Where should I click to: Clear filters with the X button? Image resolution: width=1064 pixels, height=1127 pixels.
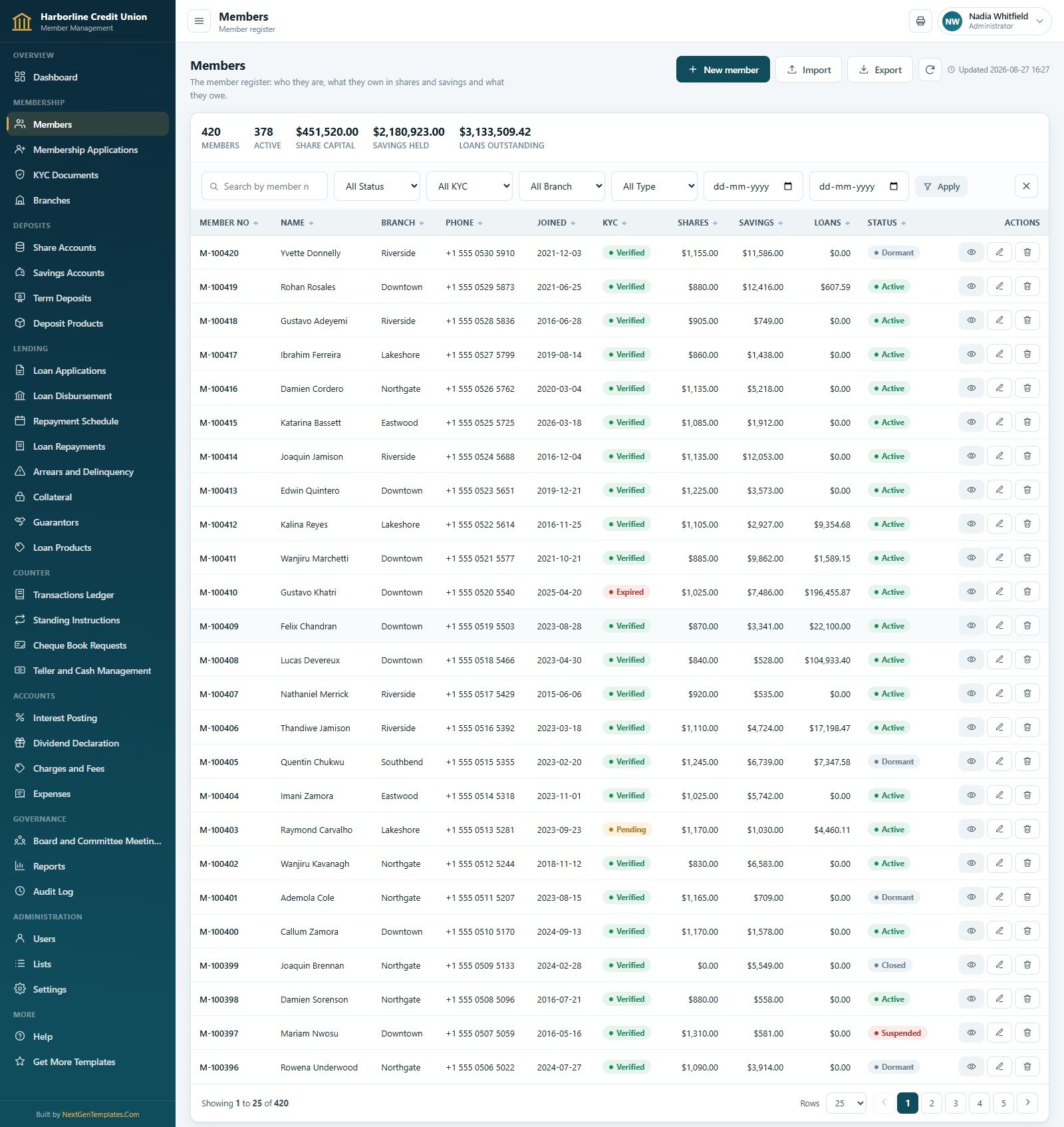[x=1026, y=186]
